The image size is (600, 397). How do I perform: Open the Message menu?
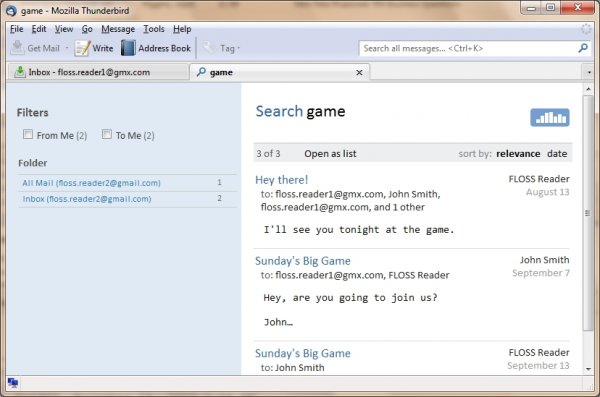[x=118, y=29]
